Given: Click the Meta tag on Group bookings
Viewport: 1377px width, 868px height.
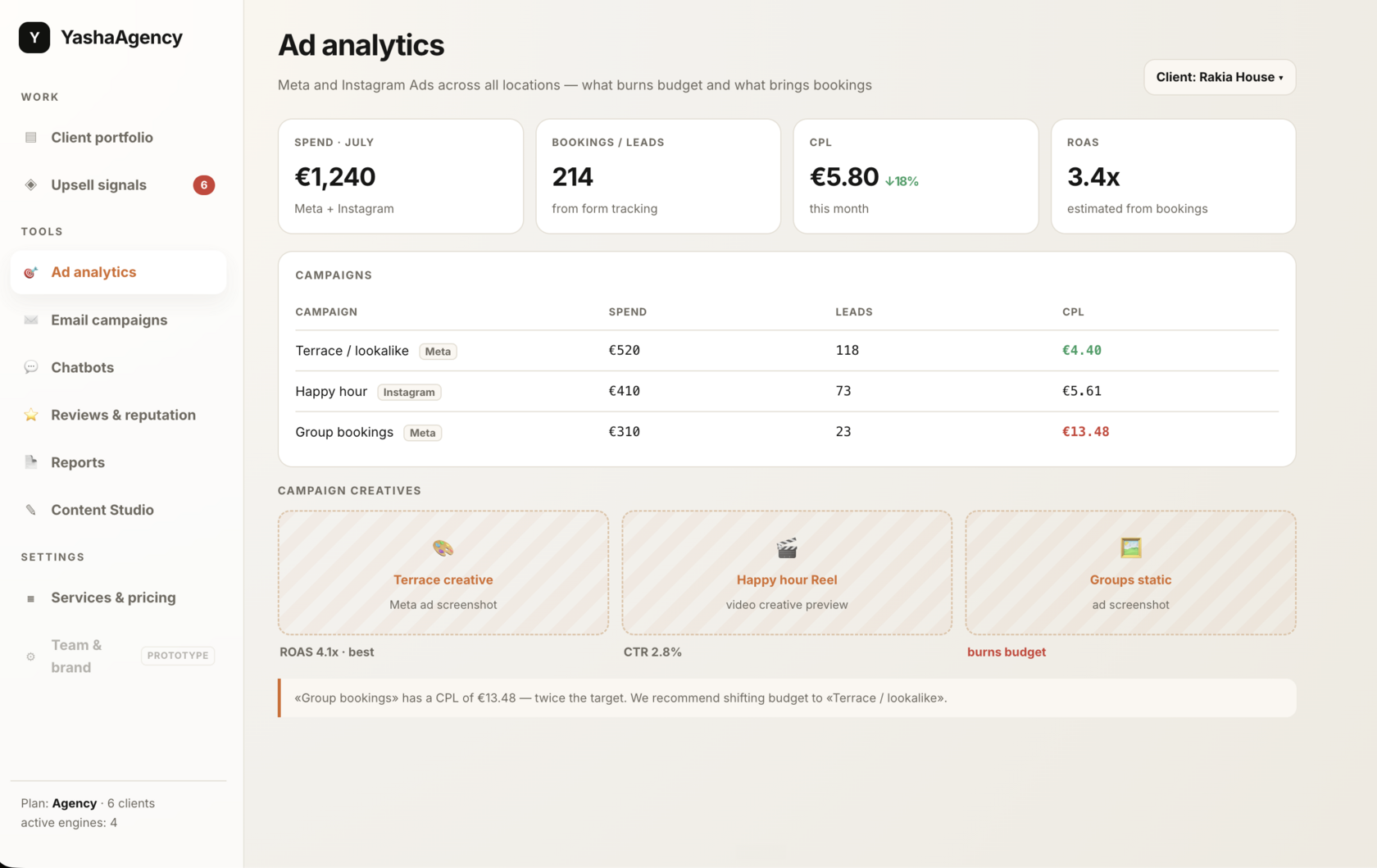Looking at the screenshot, I should [x=423, y=433].
